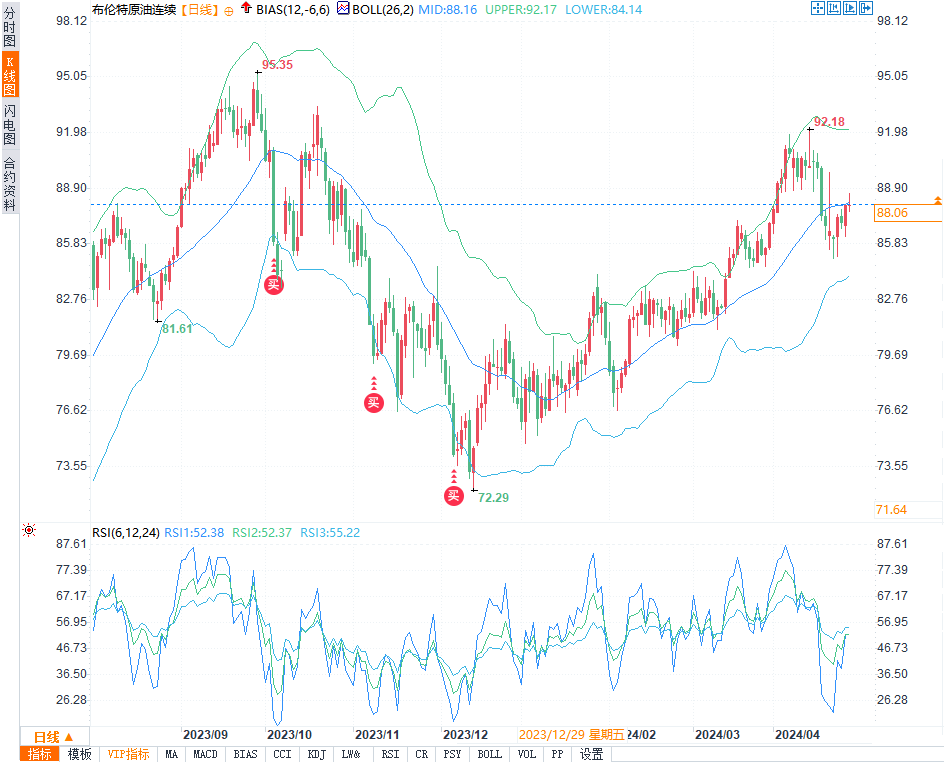The width and height of the screenshot is (944, 762).
Task: Click the last chart toolbar icon at top right
Action: (865, 9)
